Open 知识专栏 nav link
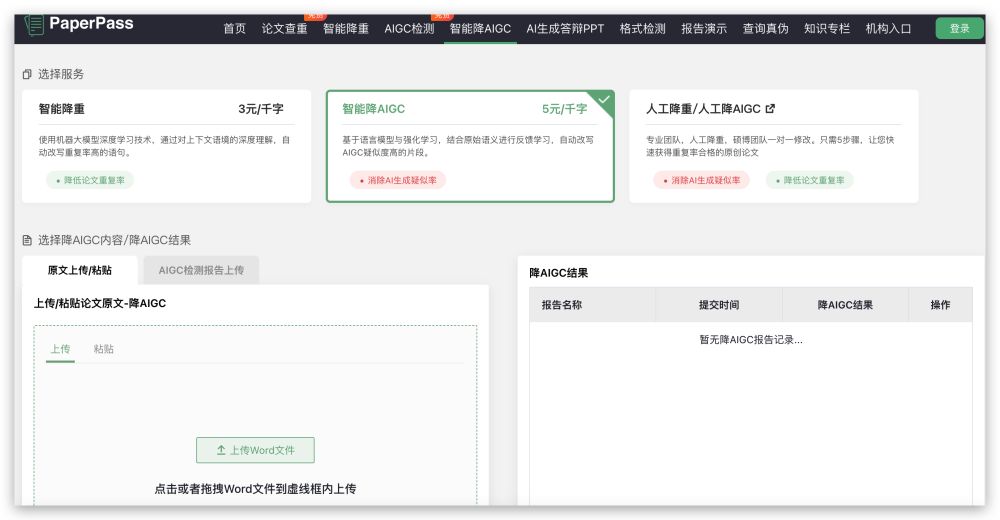This screenshot has width=1000, height=520. (x=827, y=29)
